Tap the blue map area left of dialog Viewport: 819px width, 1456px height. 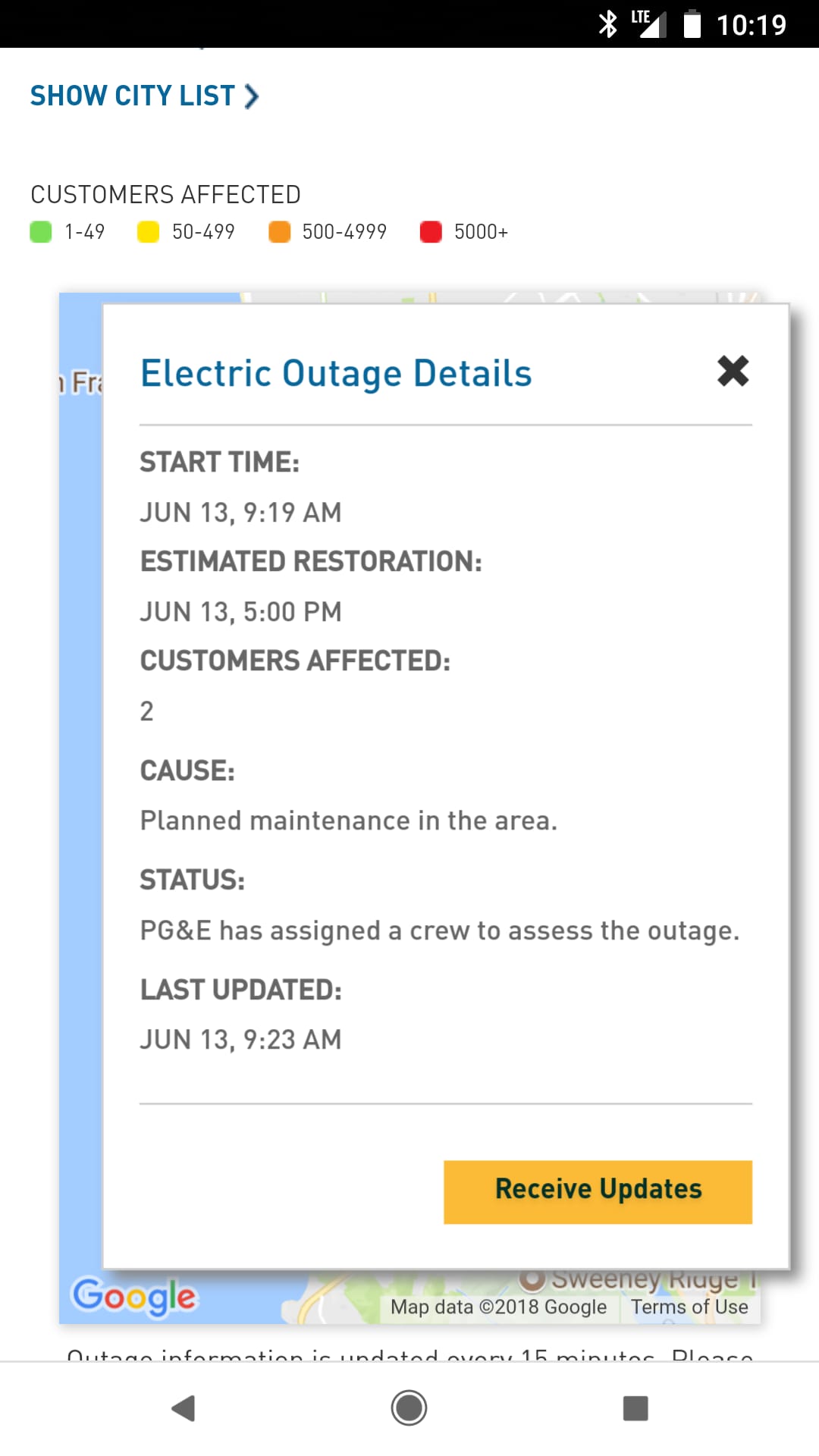pyautogui.click(x=80, y=758)
